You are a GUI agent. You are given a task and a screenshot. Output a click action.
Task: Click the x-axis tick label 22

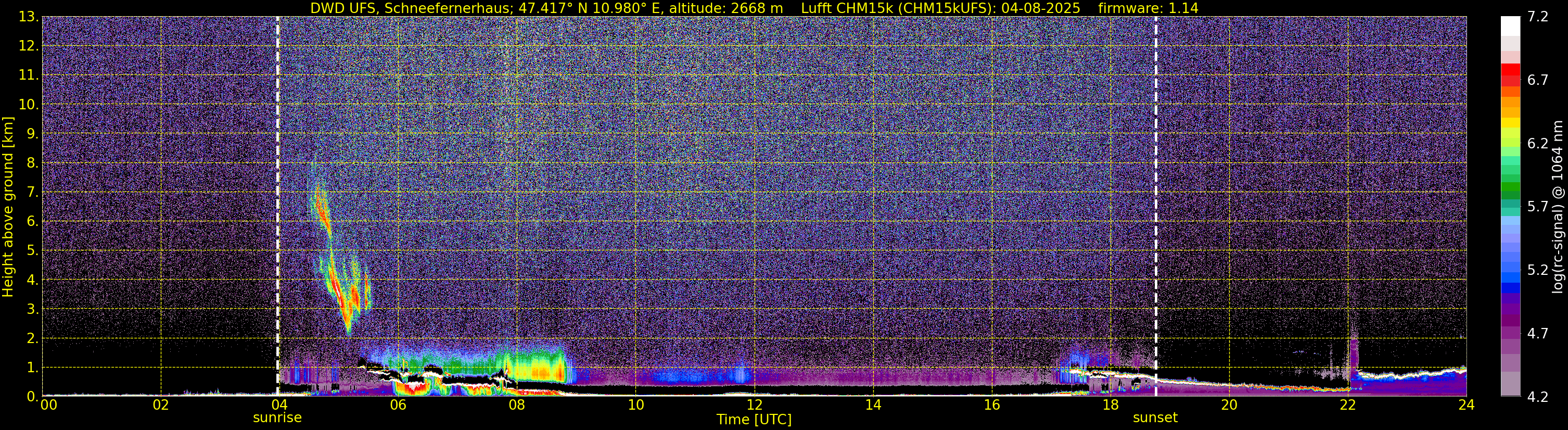point(1348,405)
